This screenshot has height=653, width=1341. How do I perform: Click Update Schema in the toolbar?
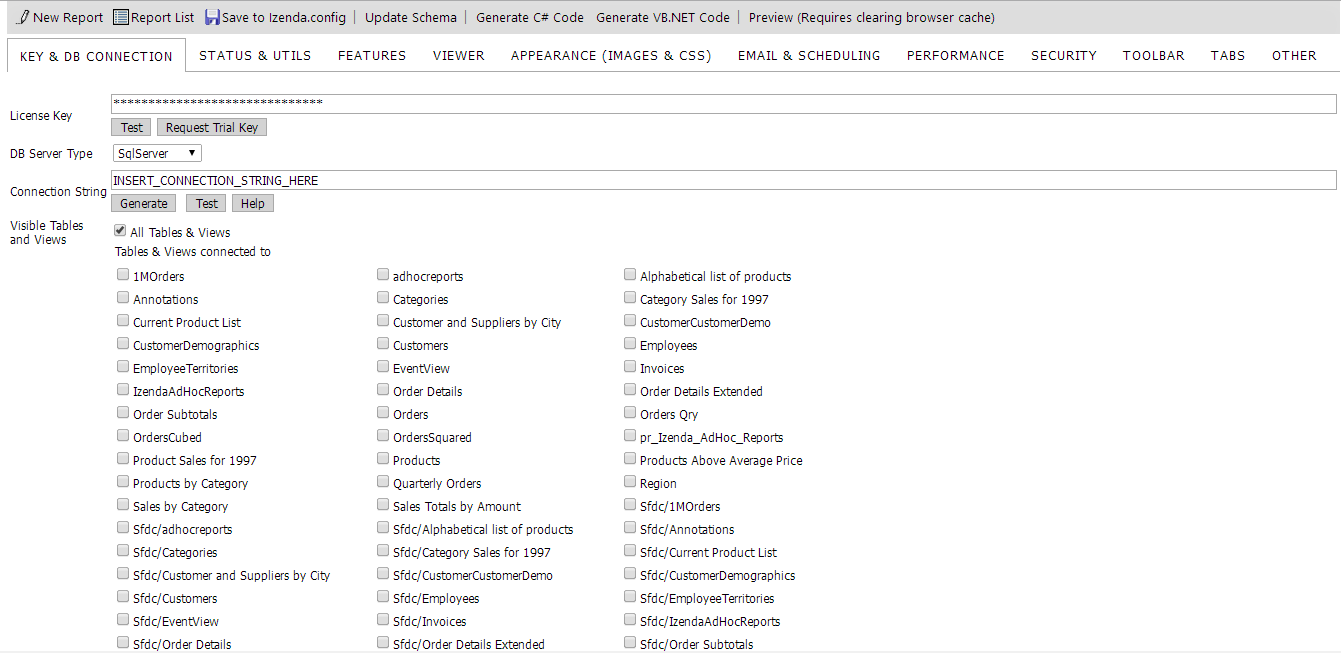click(x=411, y=17)
